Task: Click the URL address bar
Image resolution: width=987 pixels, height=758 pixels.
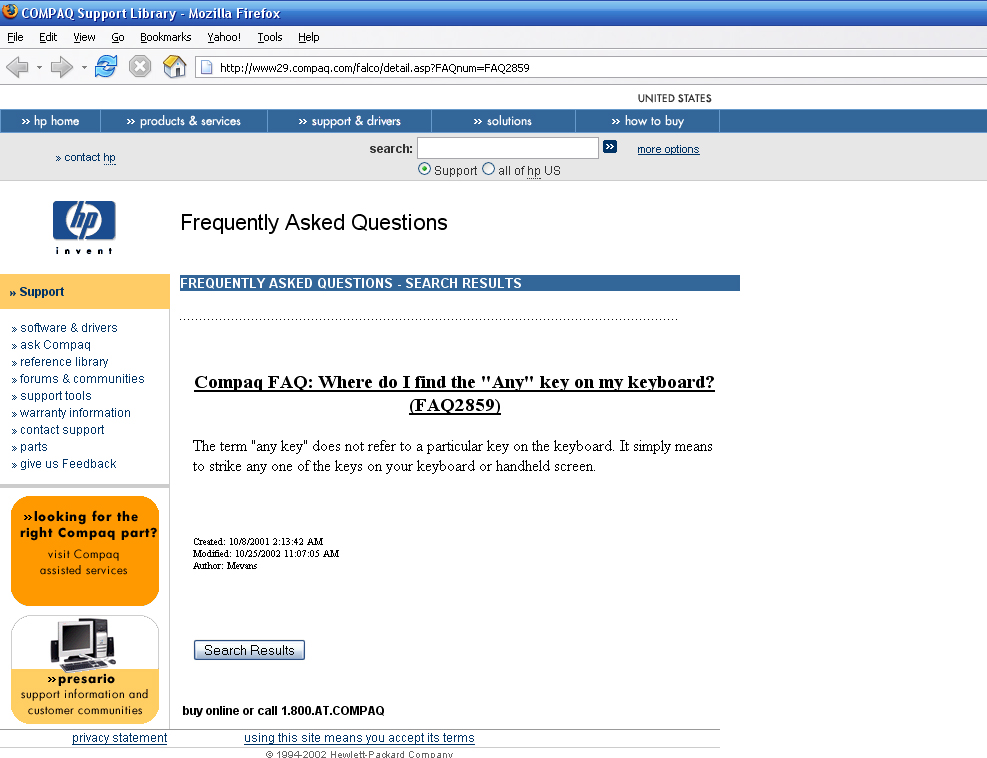Action: [592, 67]
